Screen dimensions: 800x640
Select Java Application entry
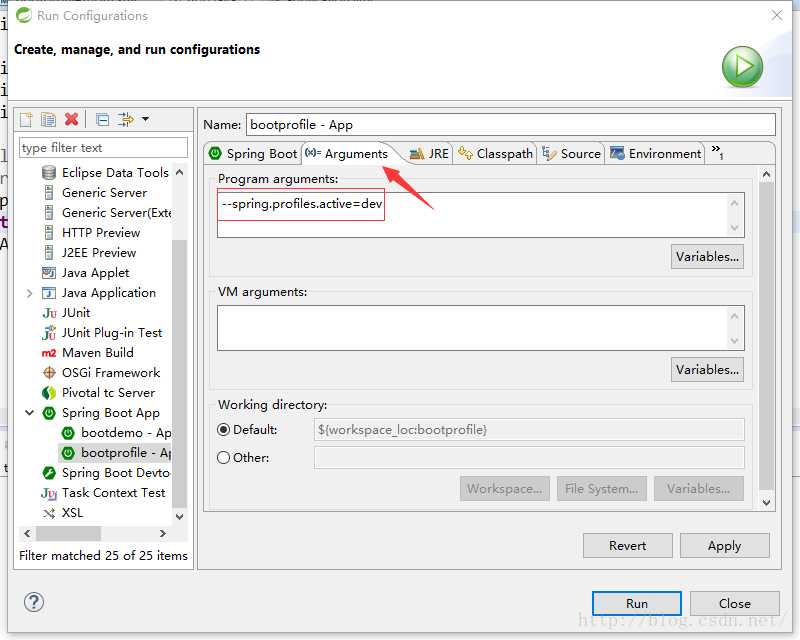pyautogui.click(x=109, y=292)
